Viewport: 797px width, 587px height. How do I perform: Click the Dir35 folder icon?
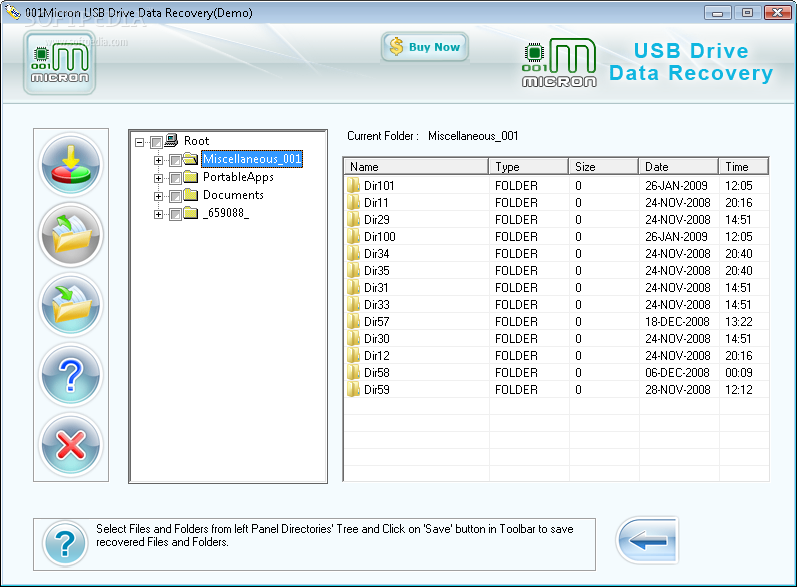pyautogui.click(x=353, y=270)
